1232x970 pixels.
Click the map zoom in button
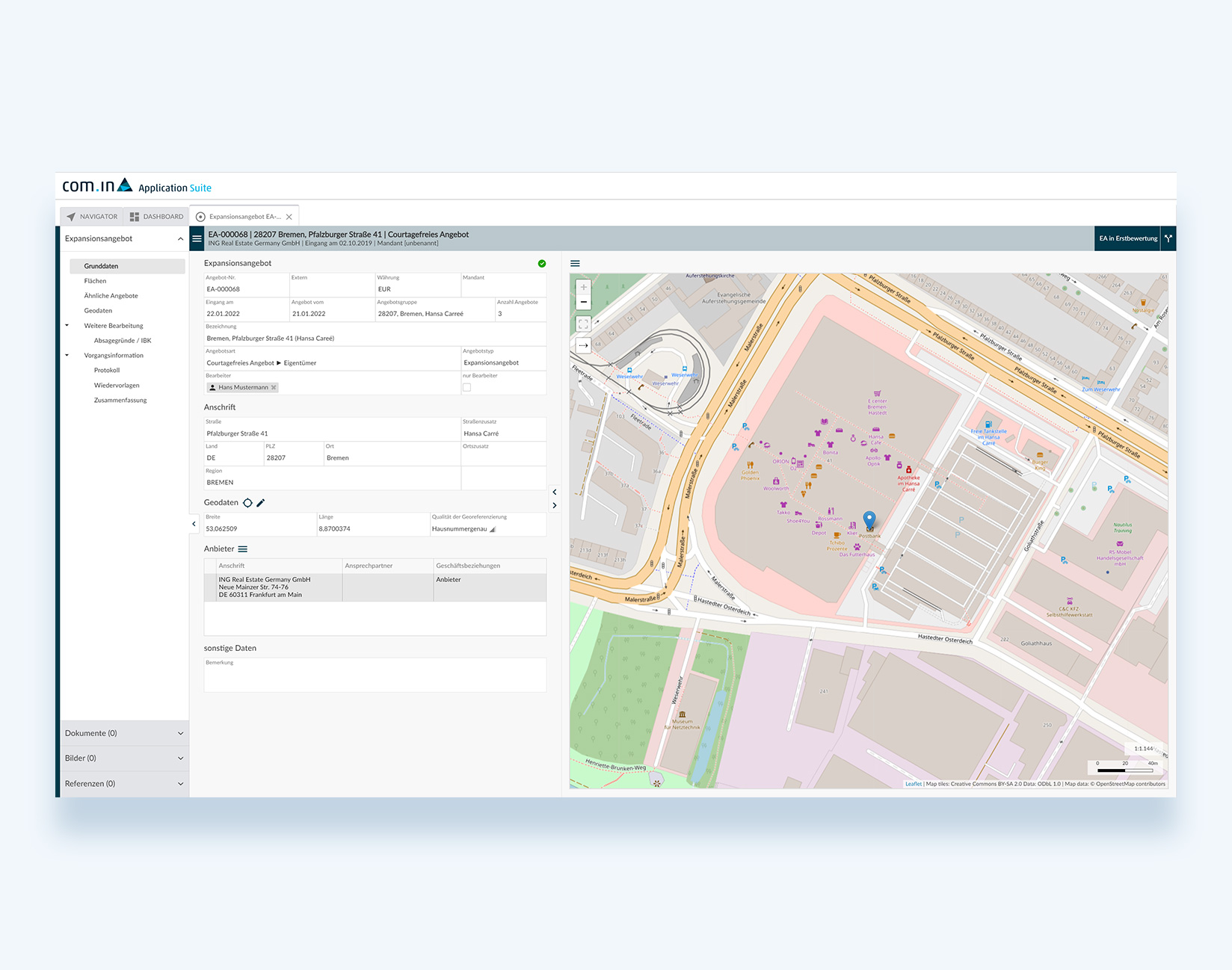point(583,287)
